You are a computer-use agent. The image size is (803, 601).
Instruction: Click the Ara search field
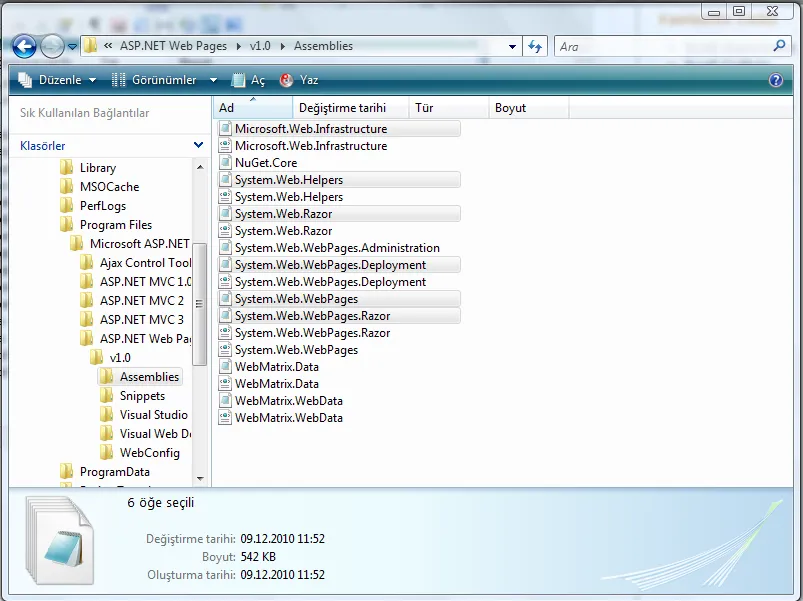[663, 47]
